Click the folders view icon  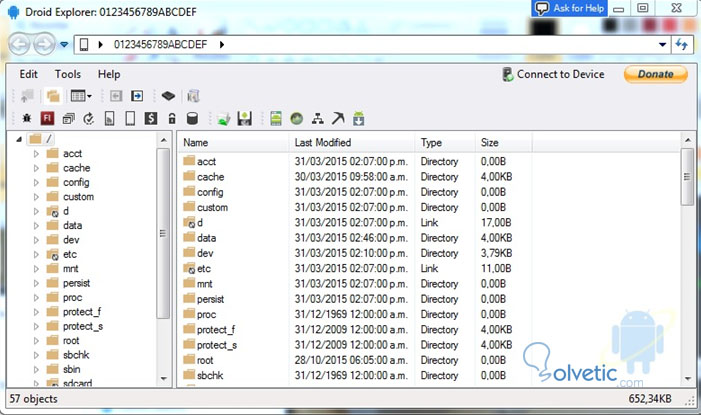[53, 96]
